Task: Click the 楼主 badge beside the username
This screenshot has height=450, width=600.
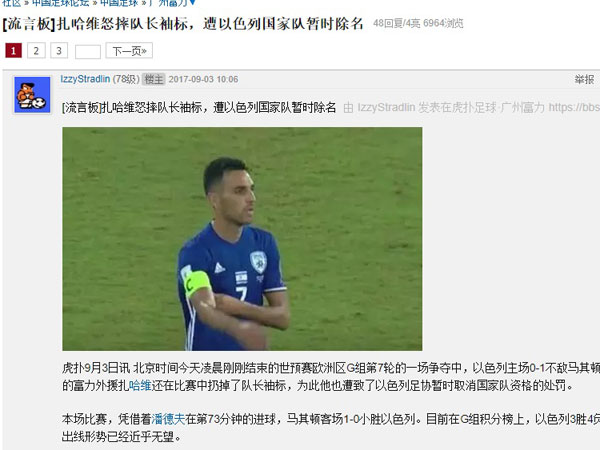Action: point(153,79)
